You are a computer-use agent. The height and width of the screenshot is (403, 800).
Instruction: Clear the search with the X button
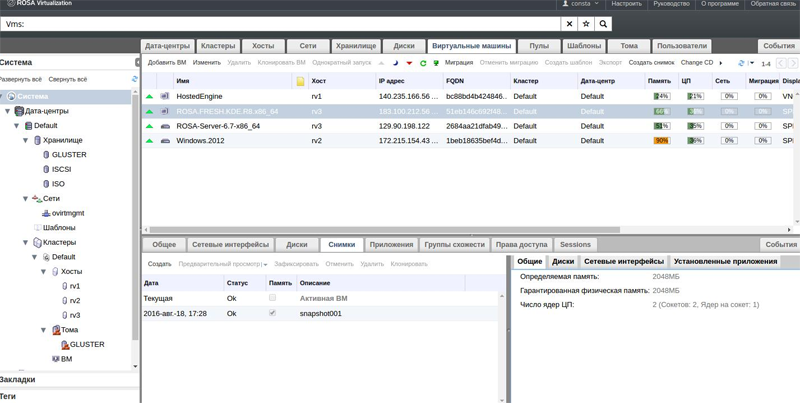(569, 24)
